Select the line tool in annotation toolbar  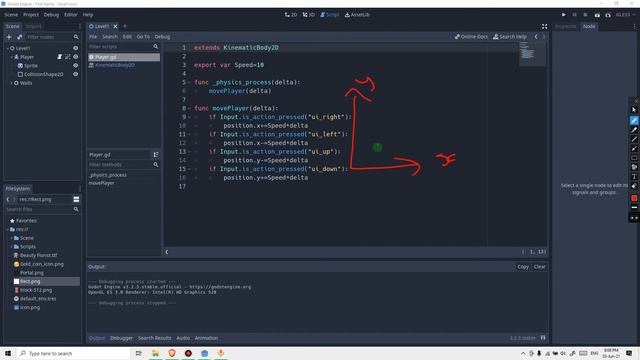click(x=634, y=139)
